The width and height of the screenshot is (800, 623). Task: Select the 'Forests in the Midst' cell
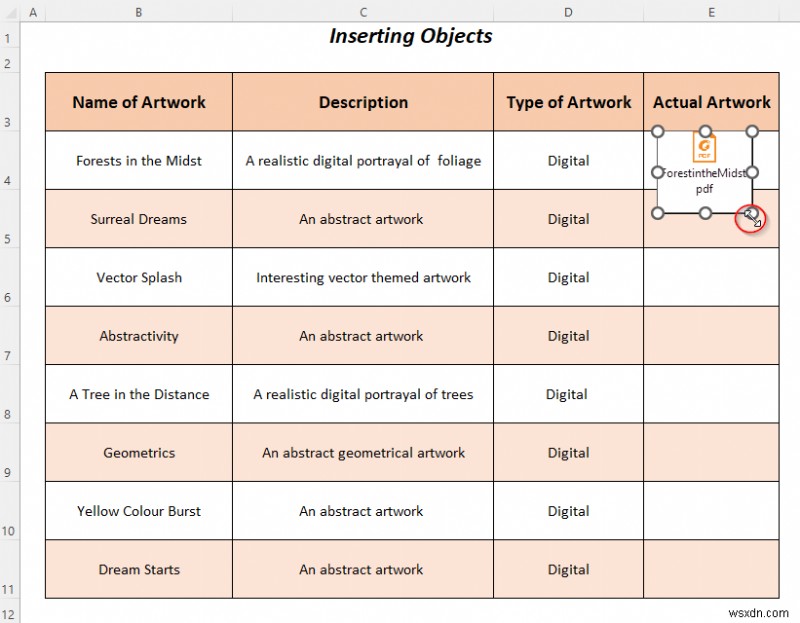click(x=139, y=160)
